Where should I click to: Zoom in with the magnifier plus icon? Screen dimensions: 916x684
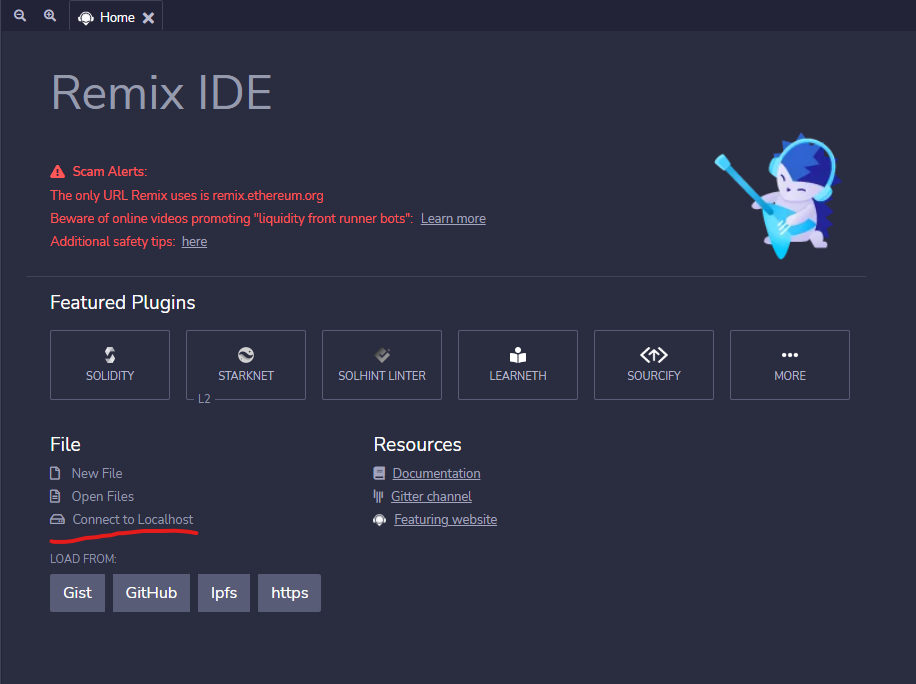coord(50,16)
